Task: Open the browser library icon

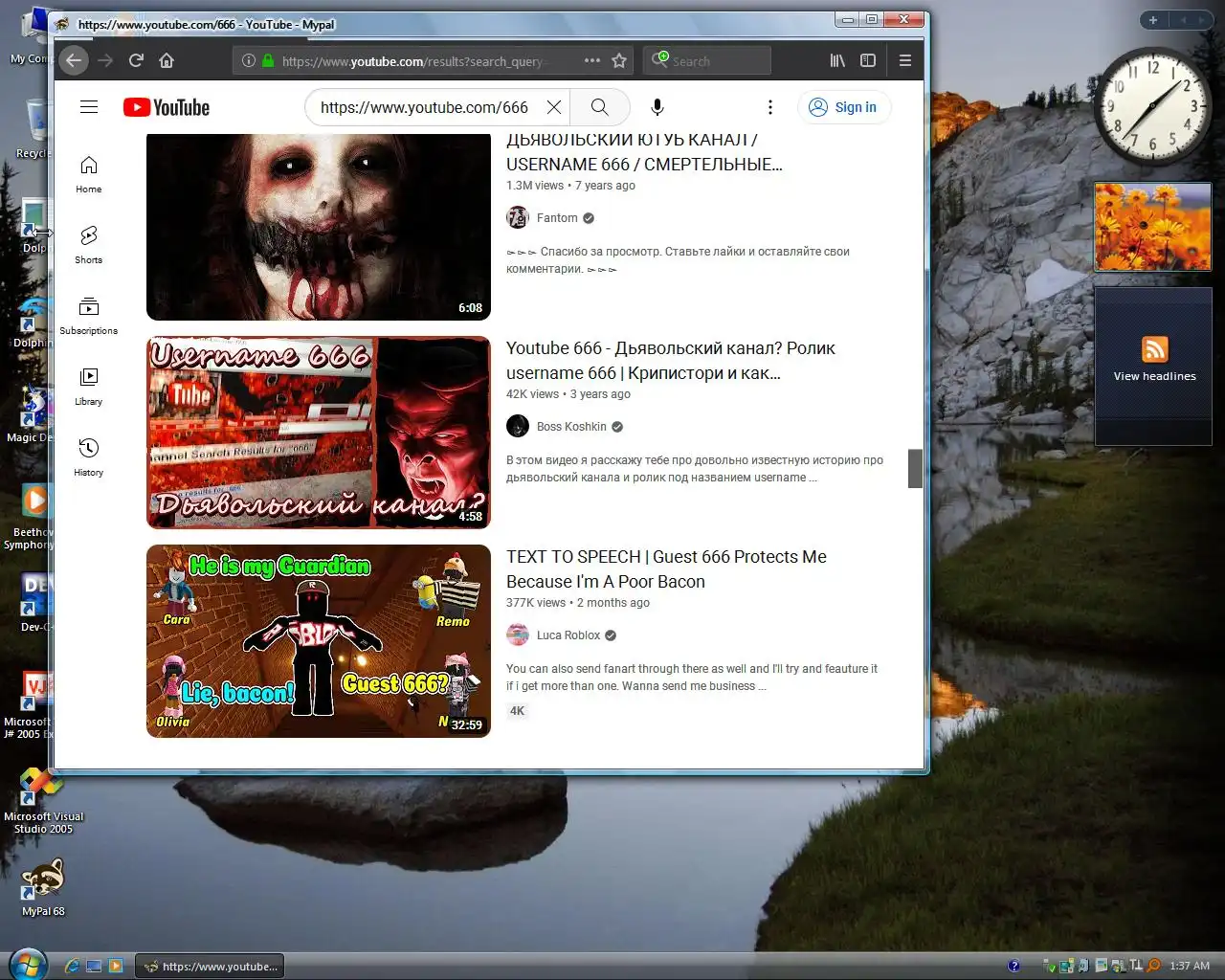Action: tap(837, 60)
